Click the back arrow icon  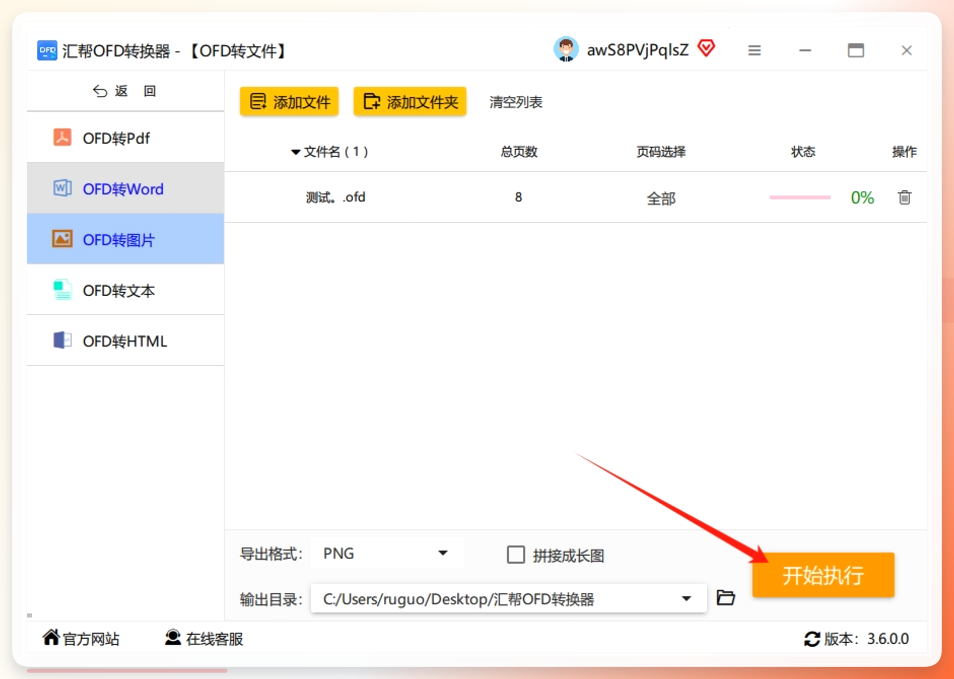[100, 91]
